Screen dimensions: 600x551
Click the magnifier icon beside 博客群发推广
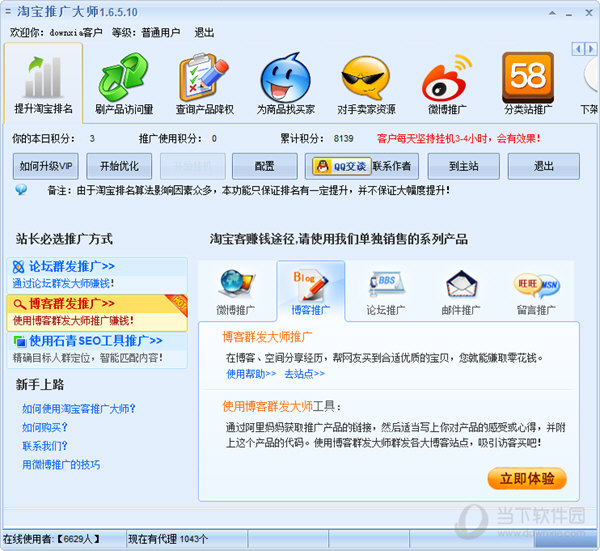19,304
